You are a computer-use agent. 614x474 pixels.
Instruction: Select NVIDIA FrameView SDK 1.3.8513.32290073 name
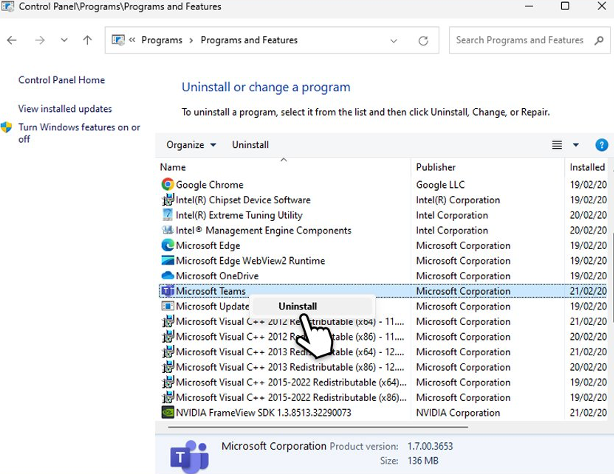pyautogui.click(x=264, y=412)
